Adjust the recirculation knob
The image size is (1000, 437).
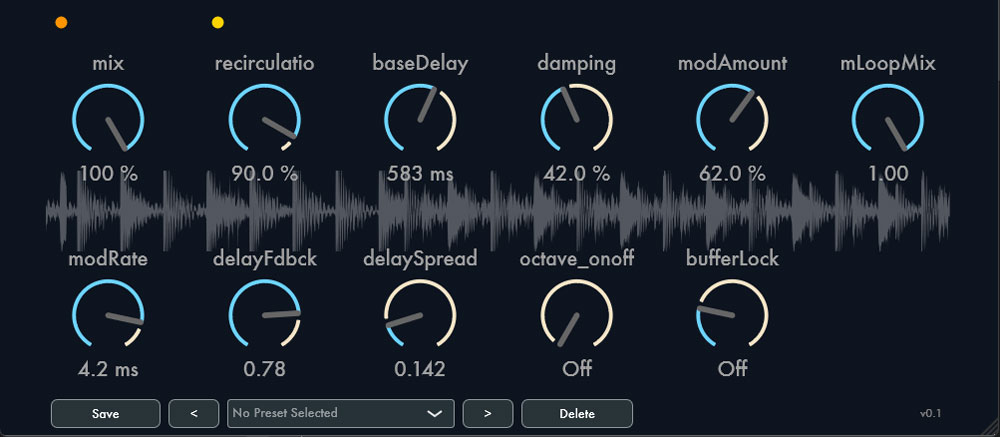tap(265, 120)
